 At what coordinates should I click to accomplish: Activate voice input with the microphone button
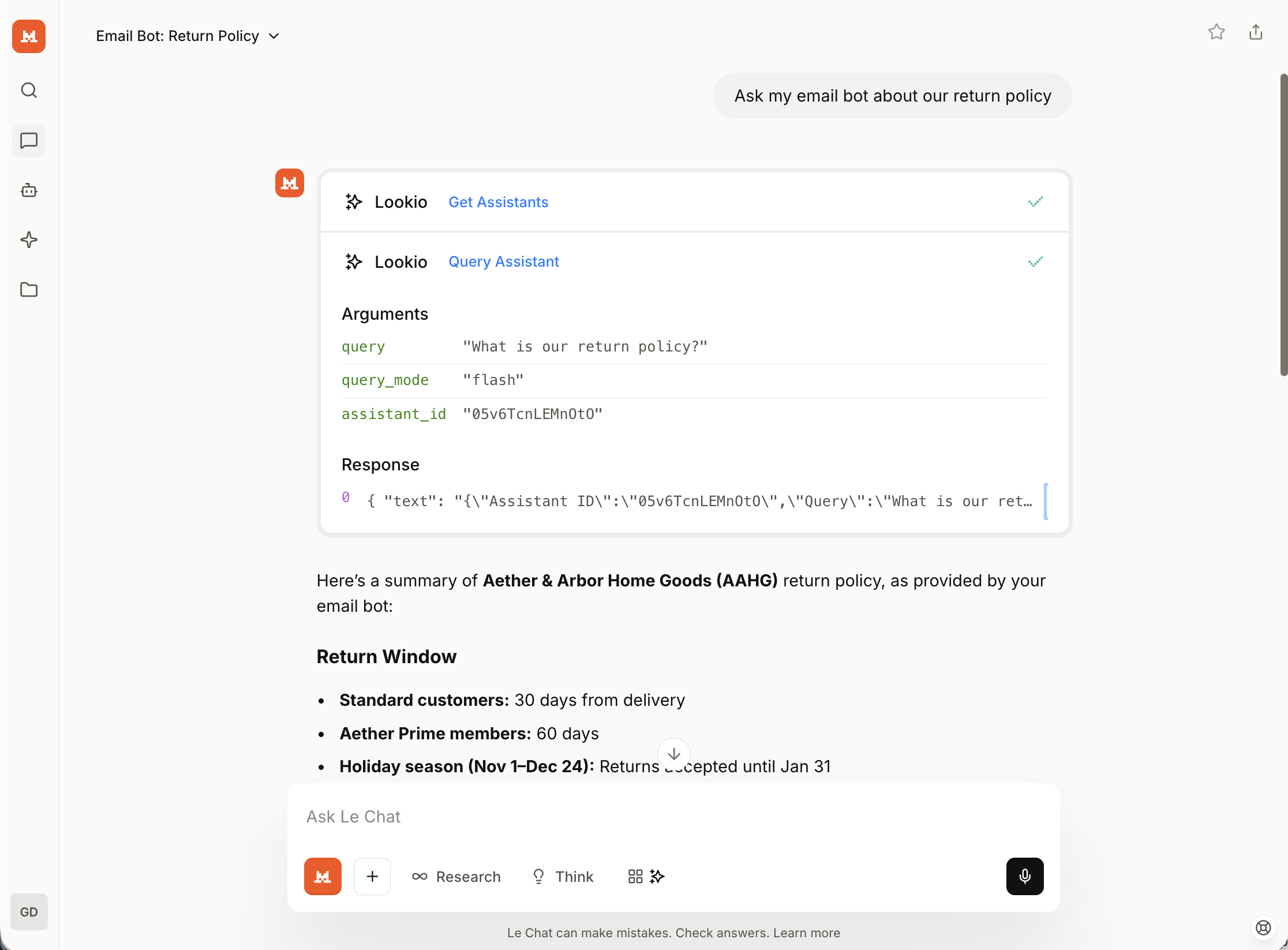pos(1024,876)
